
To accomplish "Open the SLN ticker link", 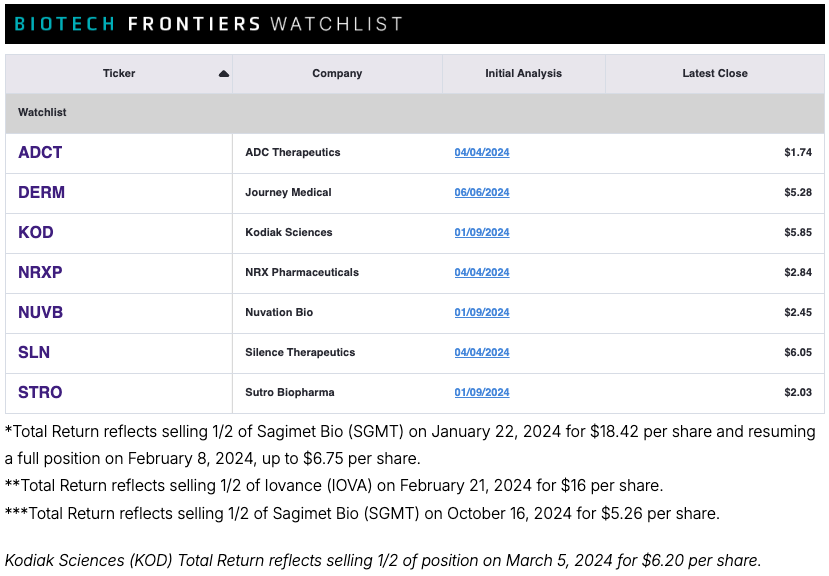I will pos(34,352).
